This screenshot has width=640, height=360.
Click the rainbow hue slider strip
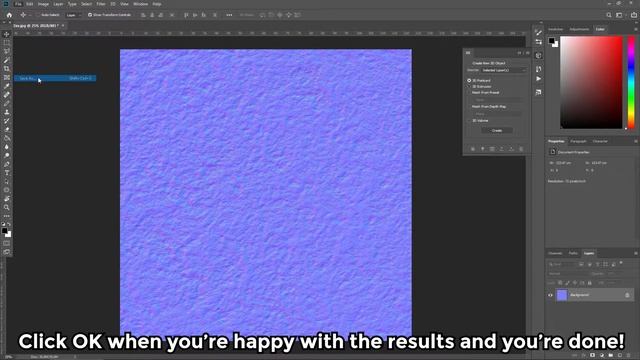631,82
